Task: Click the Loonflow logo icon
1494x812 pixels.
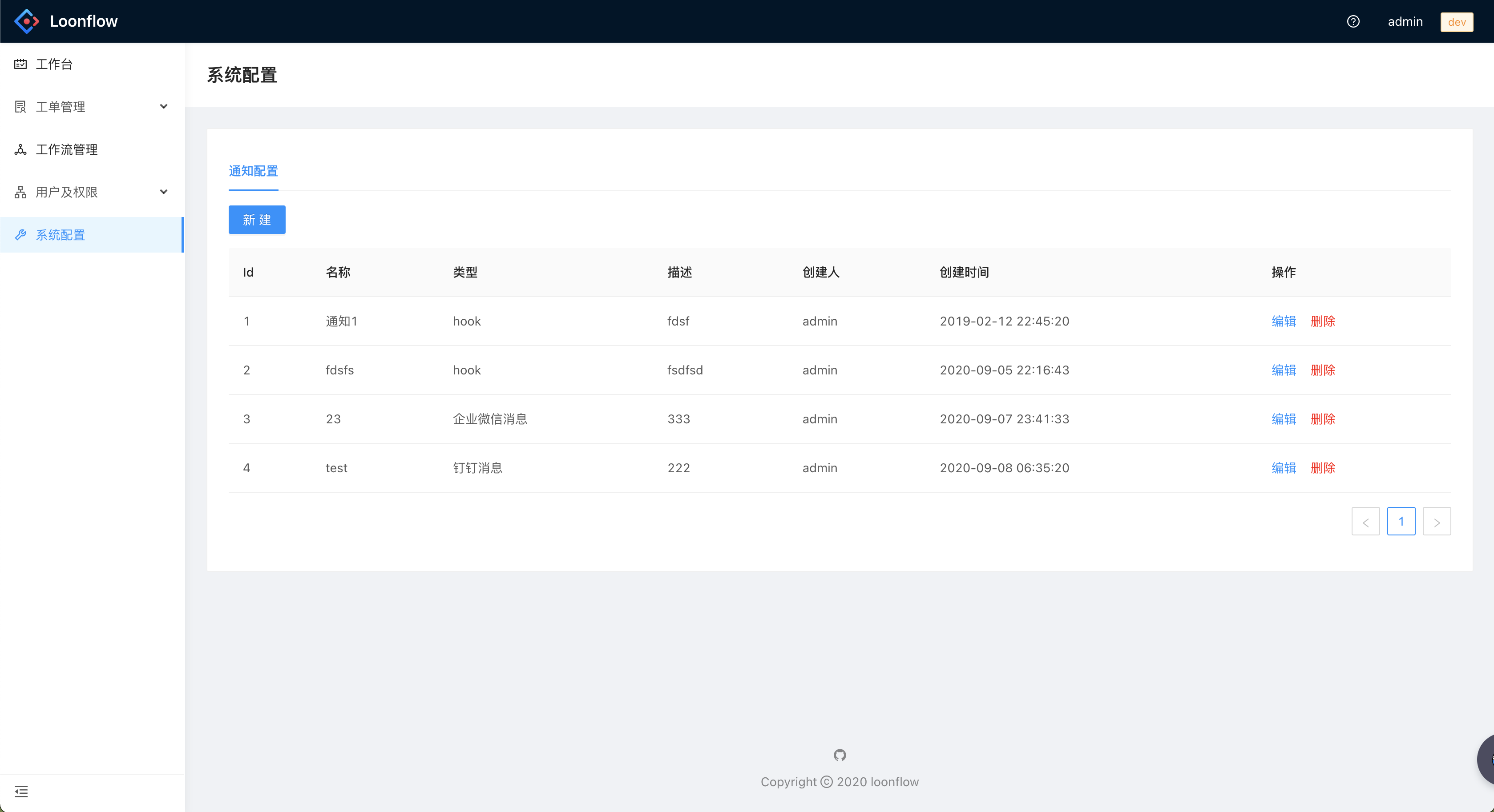Action: 27,21
